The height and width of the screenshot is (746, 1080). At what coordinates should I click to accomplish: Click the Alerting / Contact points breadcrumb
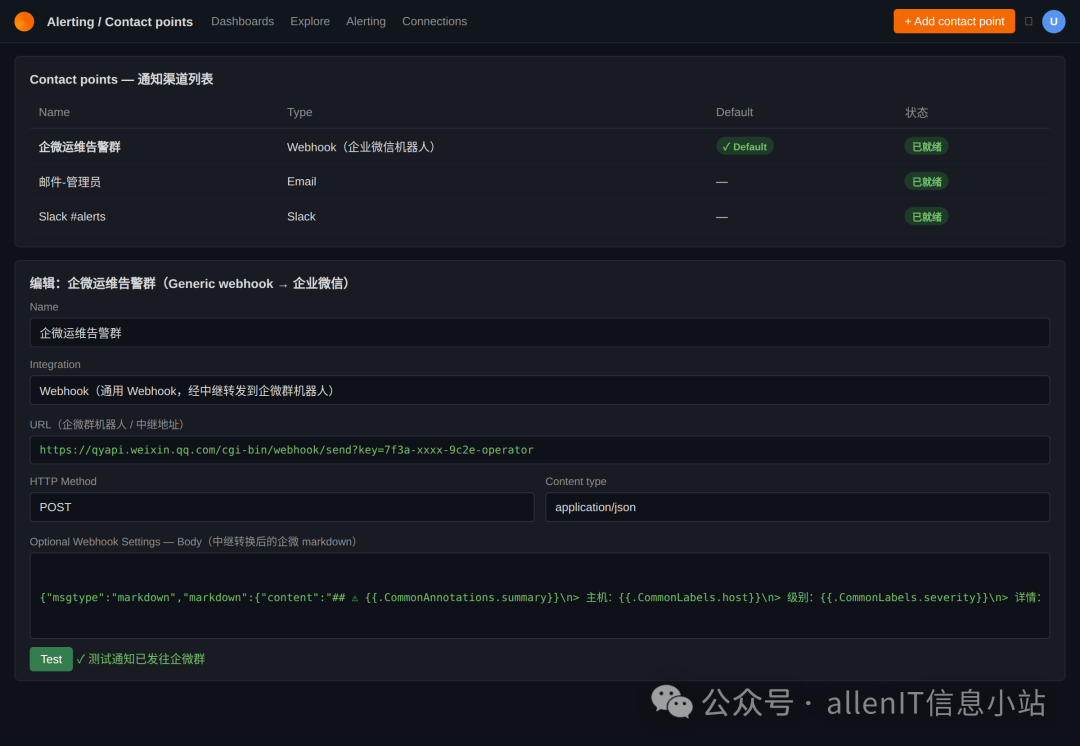click(120, 21)
